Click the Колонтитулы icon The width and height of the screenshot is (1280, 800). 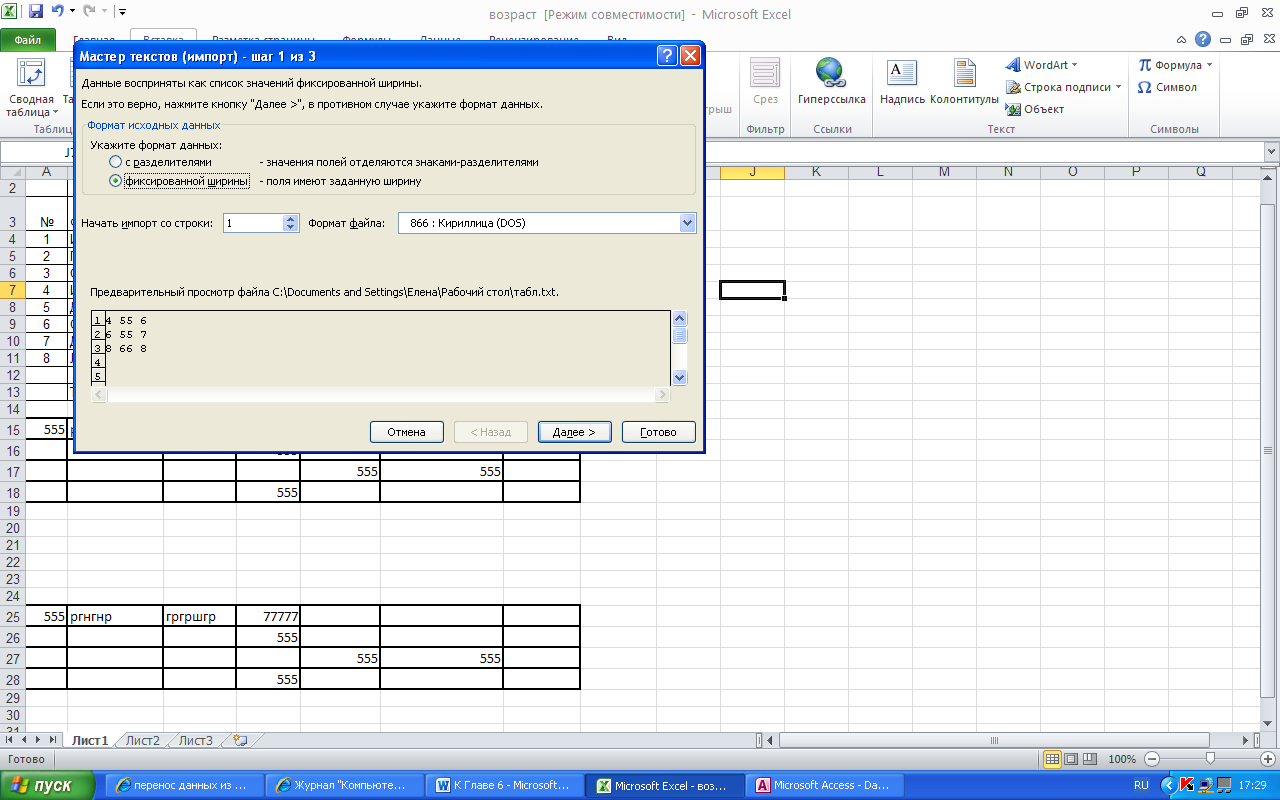point(964,74)
